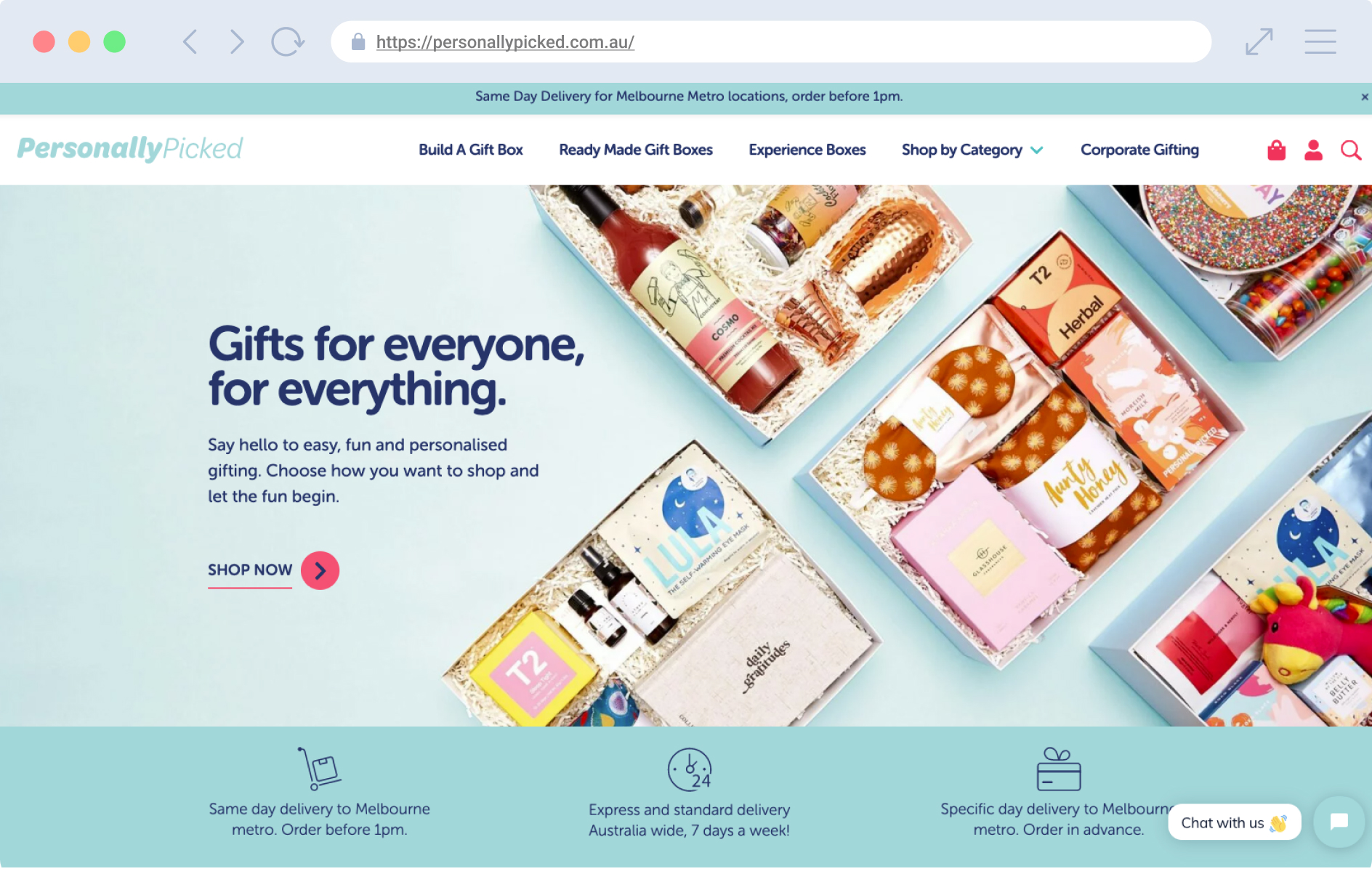Screen dimensions: 1372x882
Task: Open the browser hamburger menu
Action: [1320, 41]
